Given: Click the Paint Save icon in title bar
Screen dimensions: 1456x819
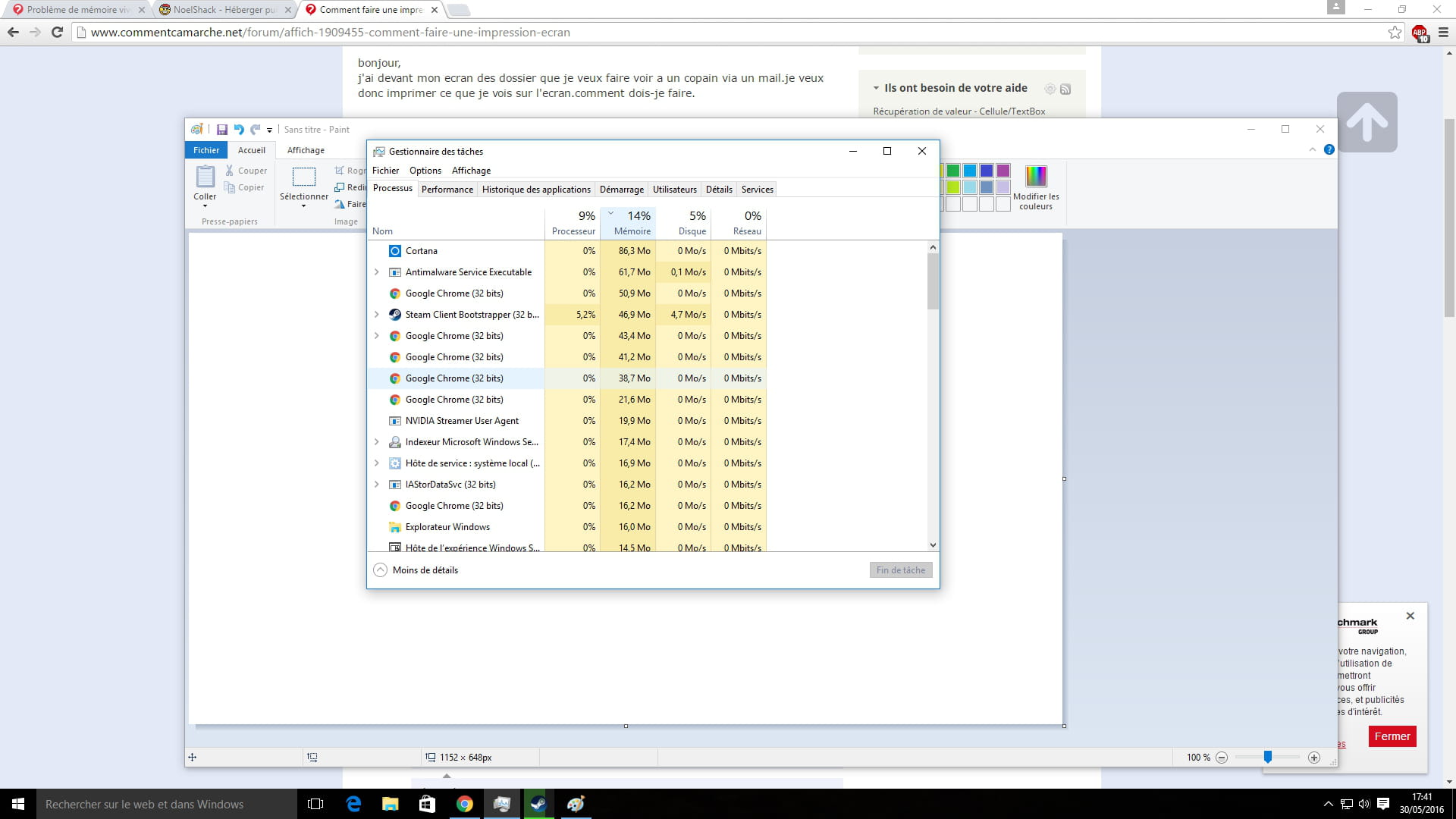Looking at the screenshot, I should tap(222, 130).
